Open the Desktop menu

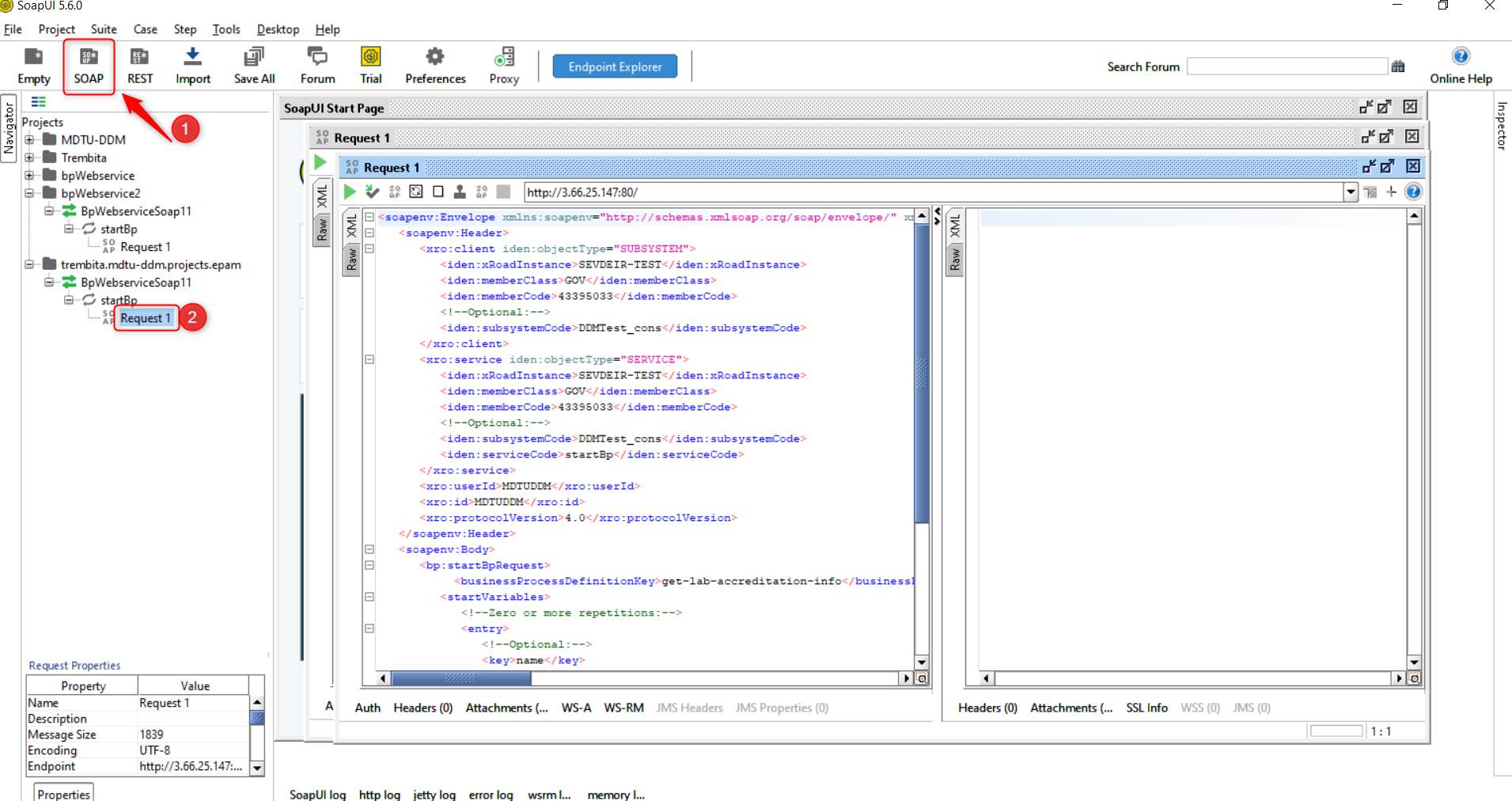(278, 29)
